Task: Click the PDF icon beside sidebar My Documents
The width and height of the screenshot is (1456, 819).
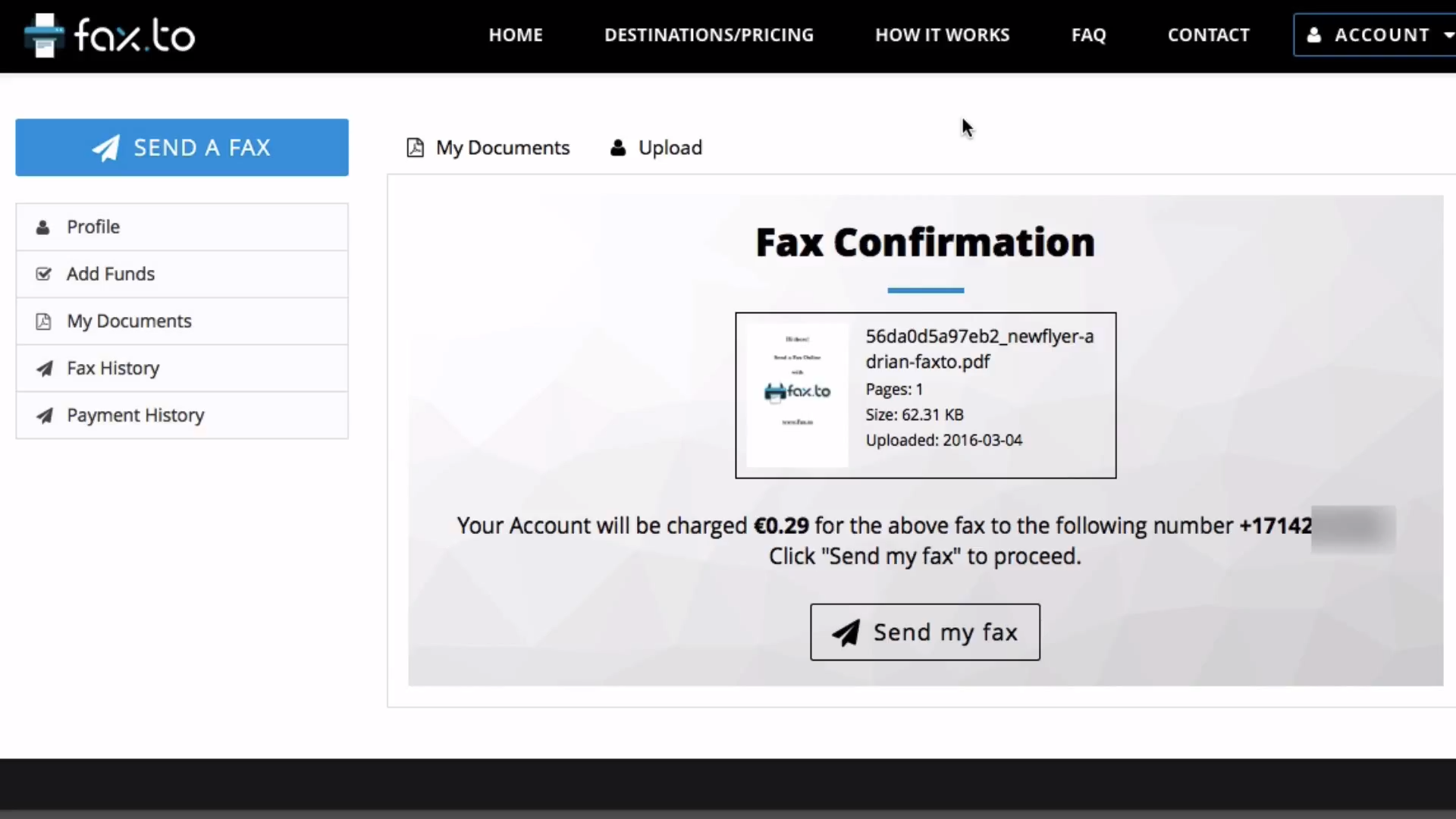Action: tap(43, 322)
